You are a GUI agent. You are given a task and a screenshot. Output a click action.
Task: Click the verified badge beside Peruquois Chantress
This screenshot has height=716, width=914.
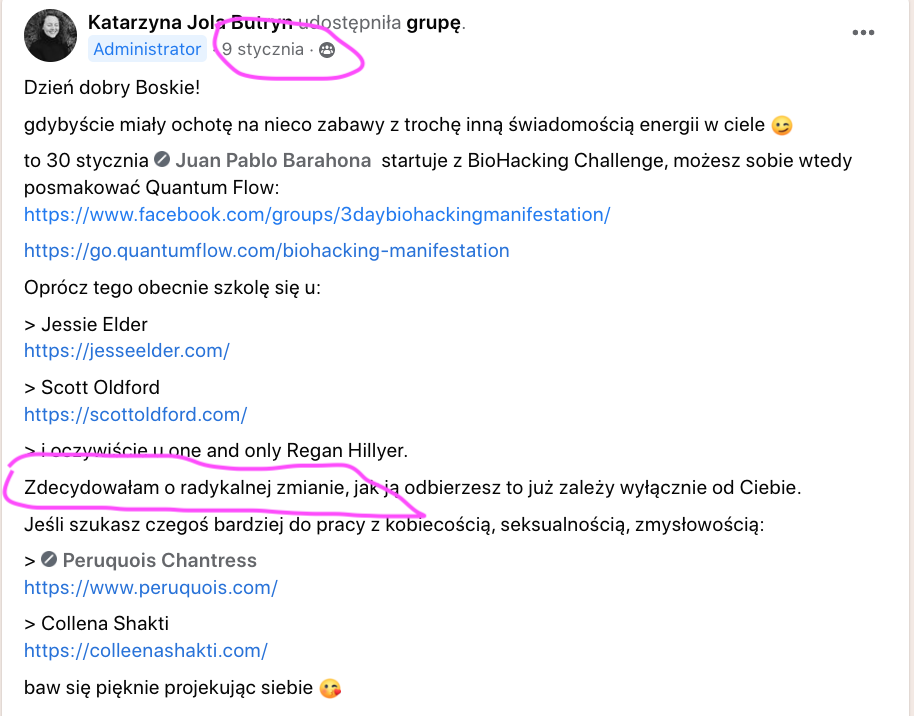(x=49, y=560)
